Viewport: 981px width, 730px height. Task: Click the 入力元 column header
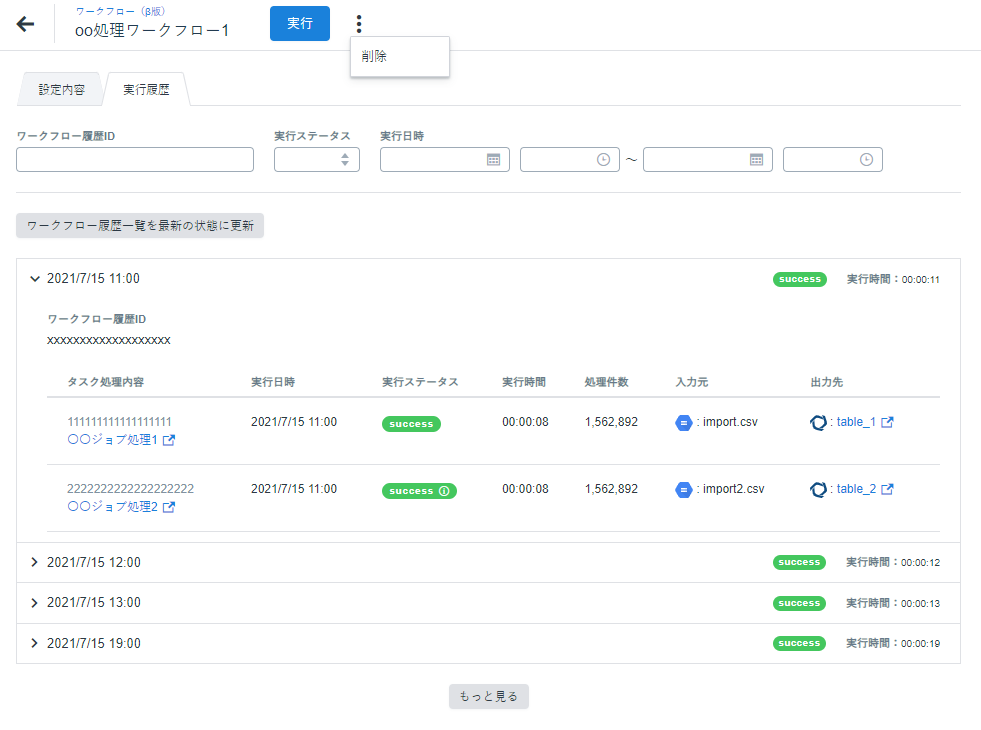pos(692,382)
